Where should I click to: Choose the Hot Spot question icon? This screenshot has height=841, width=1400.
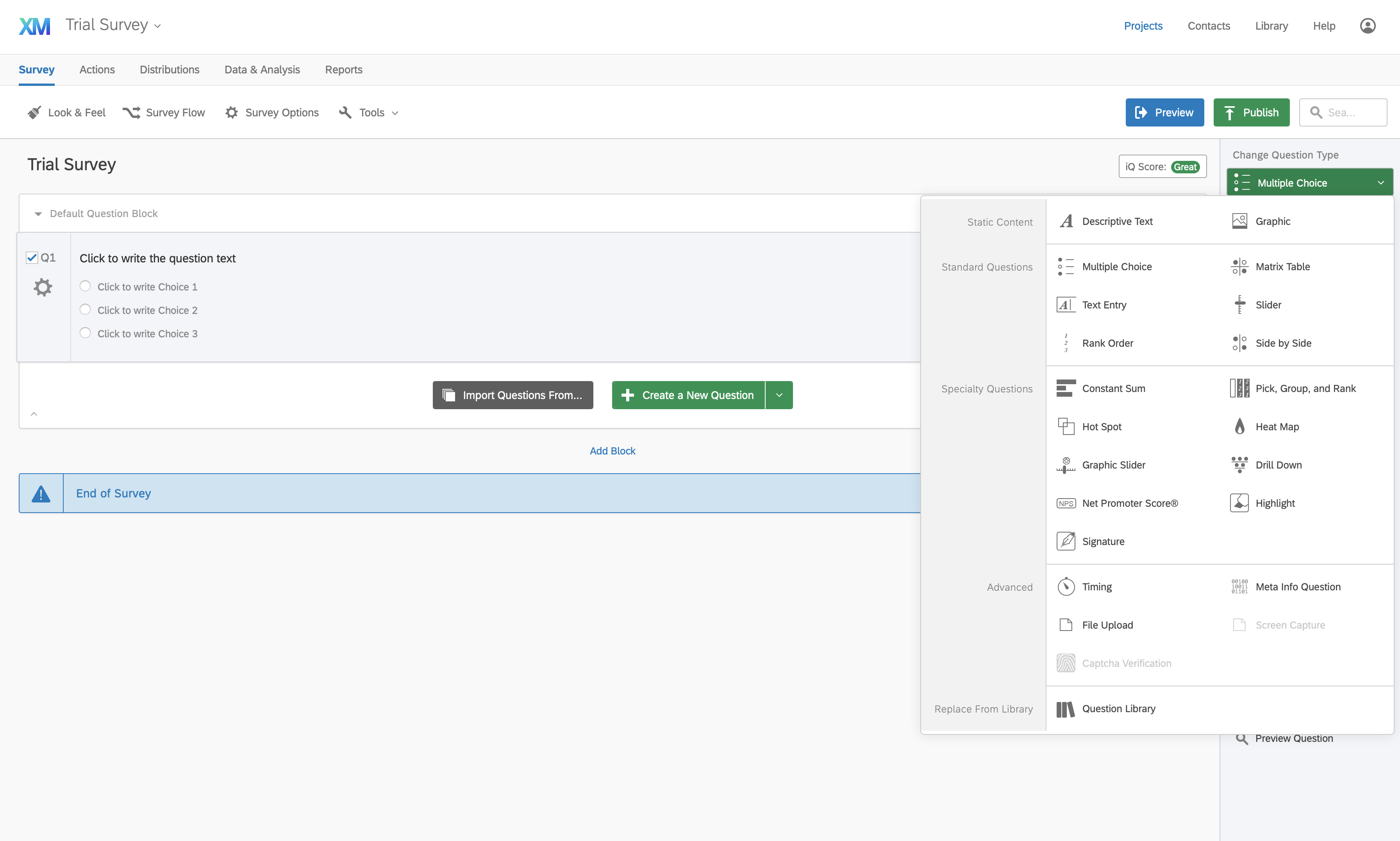click(x=1066, y=427)
